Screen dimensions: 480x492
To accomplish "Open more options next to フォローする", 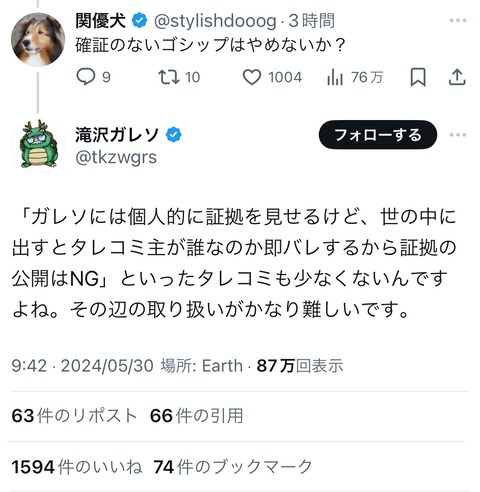I will coord(458,135).
